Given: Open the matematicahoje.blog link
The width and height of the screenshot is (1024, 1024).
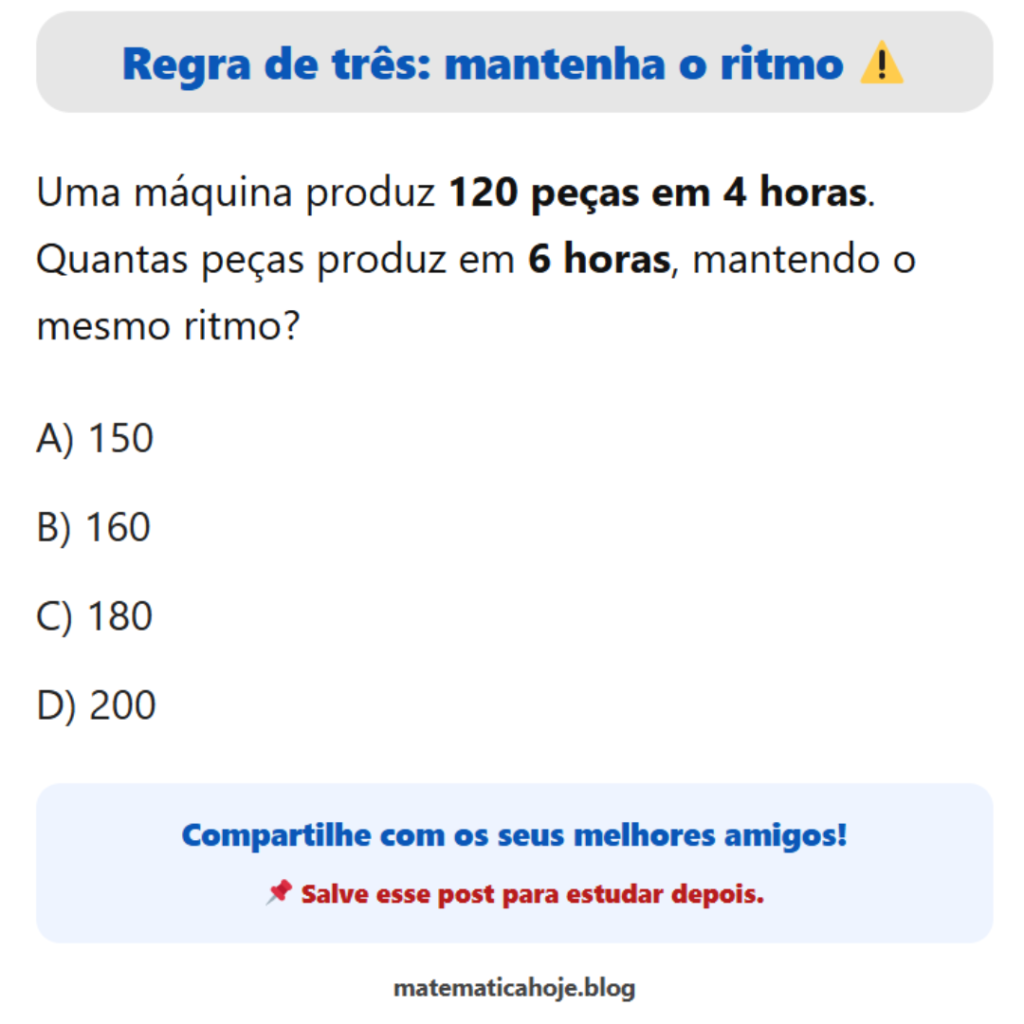Looking at the screenshot, I should coord(514,988).
